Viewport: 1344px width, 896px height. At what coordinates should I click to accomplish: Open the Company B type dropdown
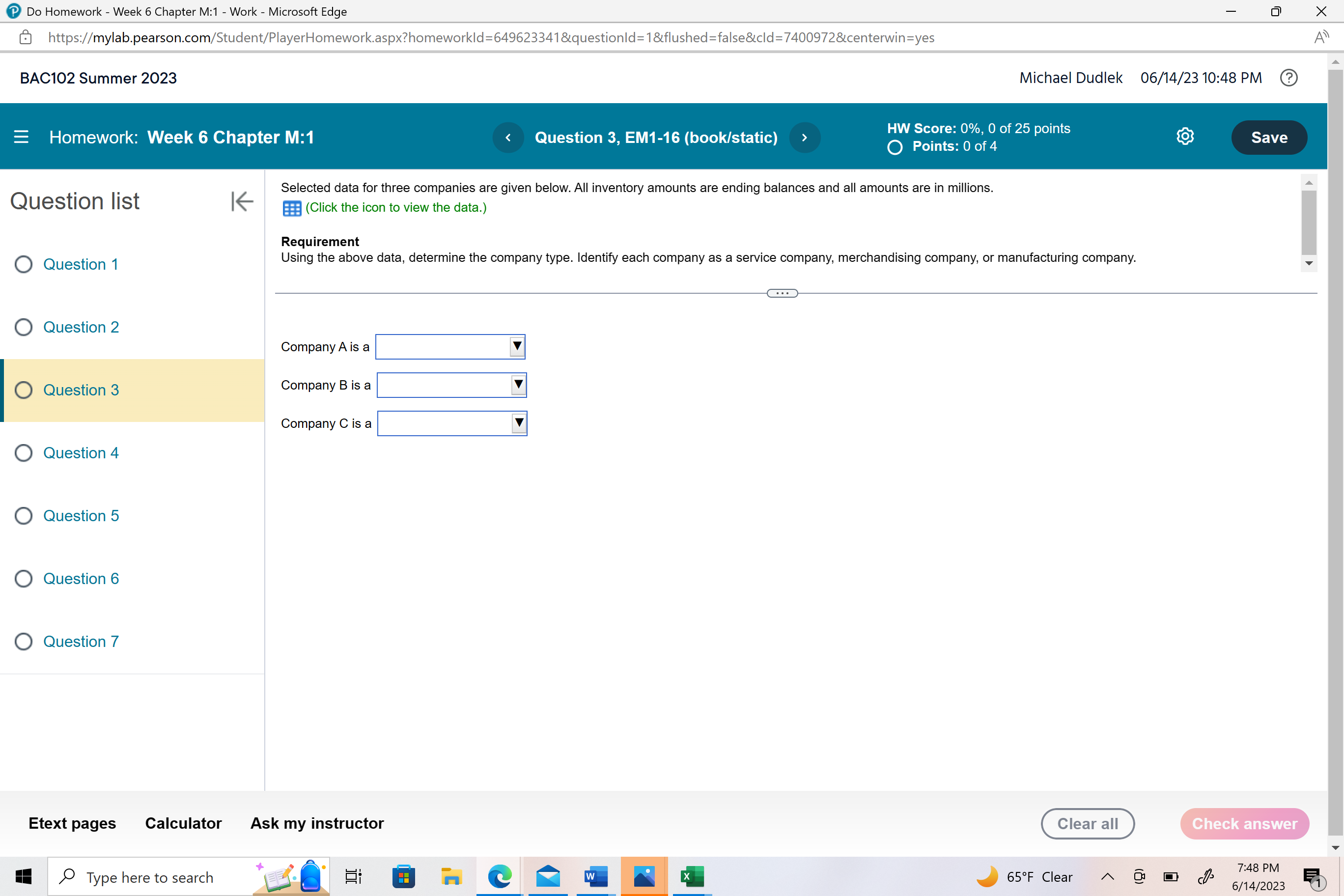[451, 385]
